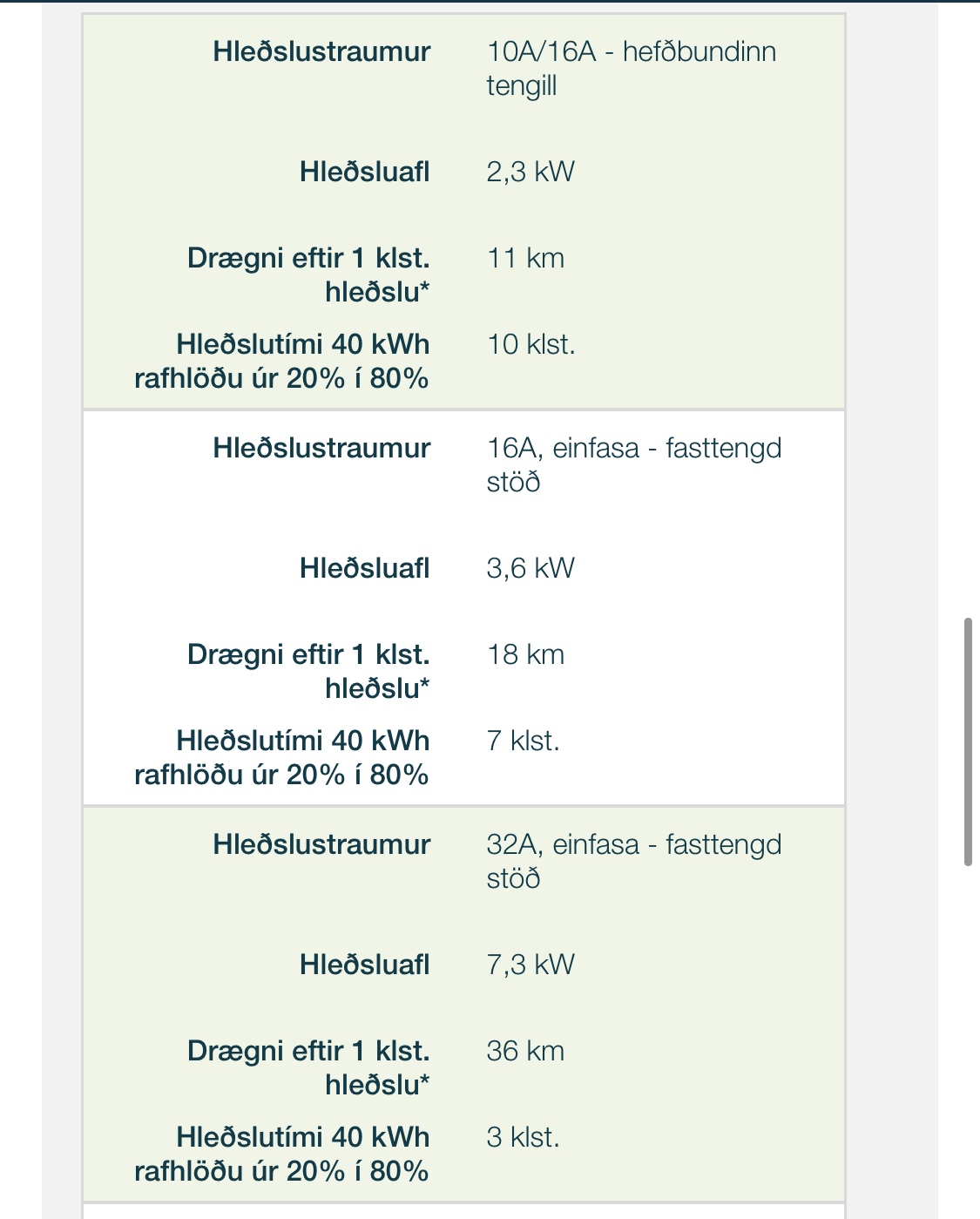Click the Hleðslustraumur label beside 32A, einfasa
980x1219 pixels.
click(x=321, y=844)
